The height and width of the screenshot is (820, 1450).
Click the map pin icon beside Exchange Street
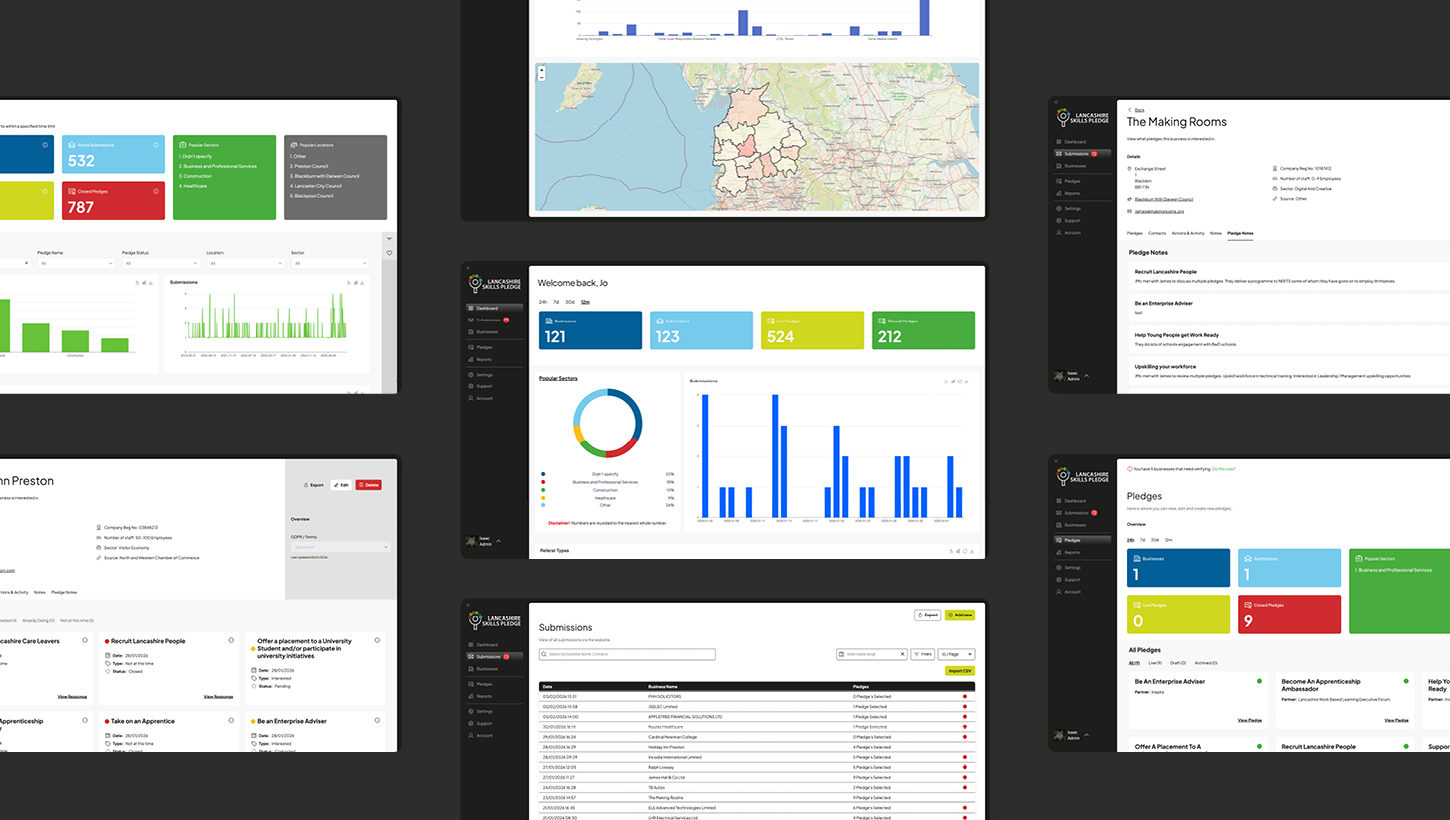click(1129, 168)
